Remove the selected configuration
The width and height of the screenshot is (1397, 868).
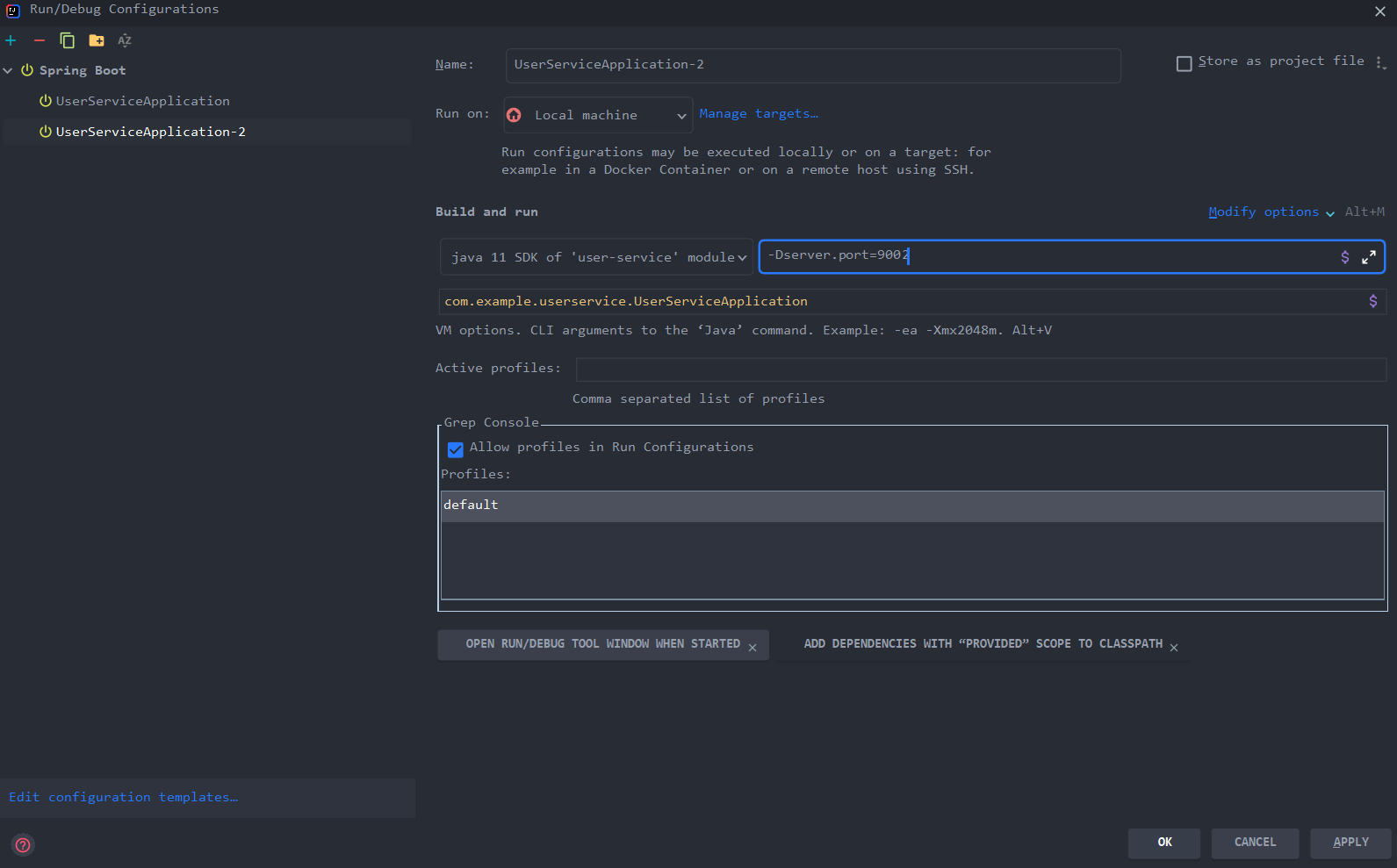[x=39, y=40]
